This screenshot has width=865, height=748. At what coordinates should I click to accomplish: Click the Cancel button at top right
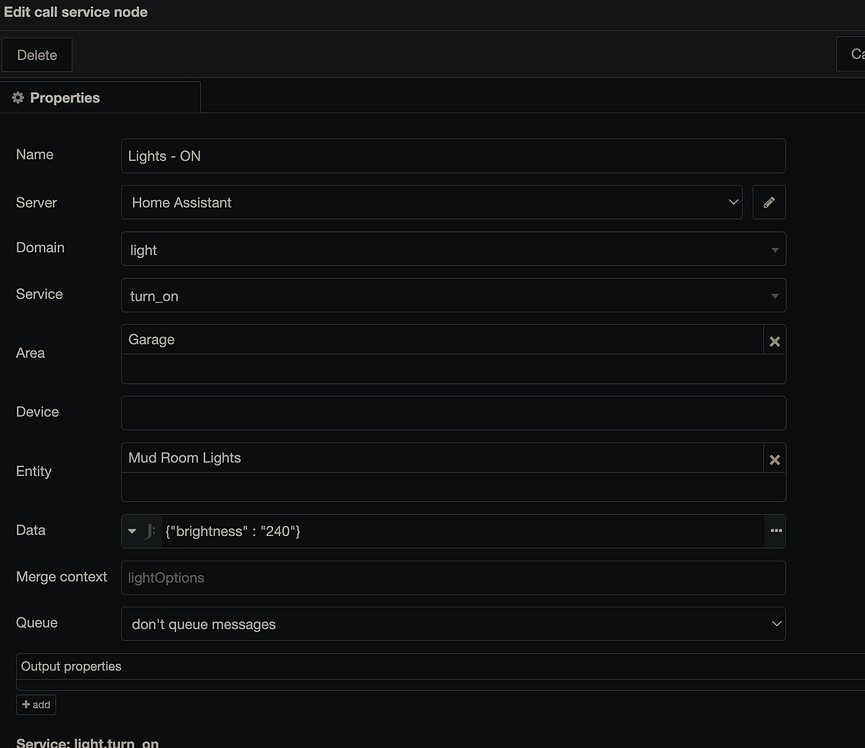pos(855,53)
